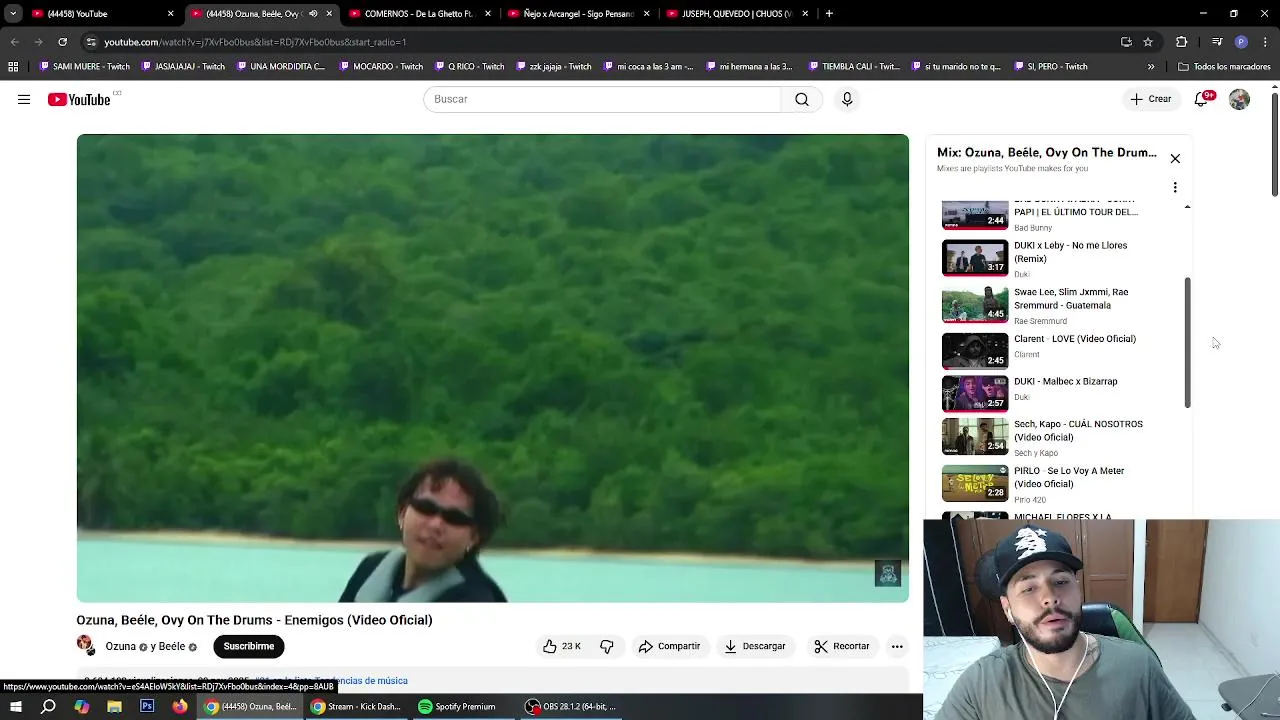The image size is (1280, 720).
Task: Click the magnifier search button
Action: [x=802, y=99]
